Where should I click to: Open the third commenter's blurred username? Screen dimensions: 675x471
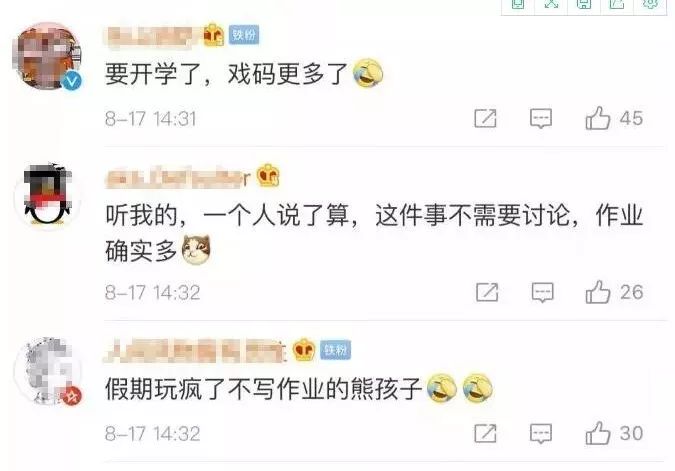196,350
